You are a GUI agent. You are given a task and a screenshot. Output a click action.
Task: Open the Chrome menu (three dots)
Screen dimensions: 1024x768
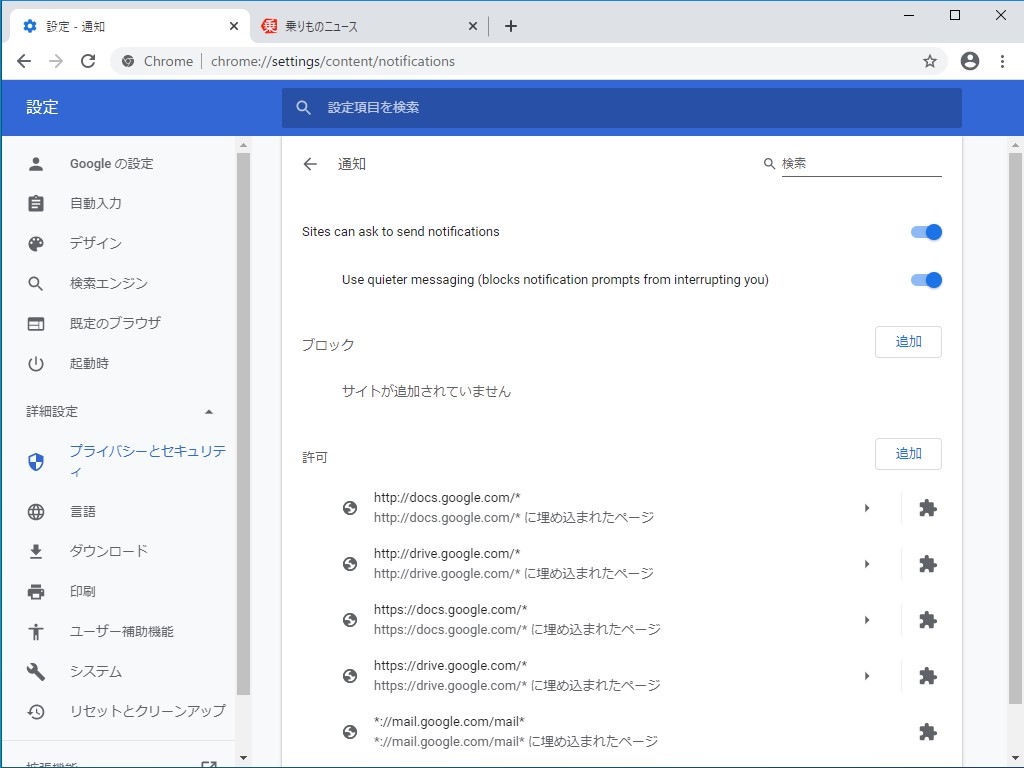1004,61
